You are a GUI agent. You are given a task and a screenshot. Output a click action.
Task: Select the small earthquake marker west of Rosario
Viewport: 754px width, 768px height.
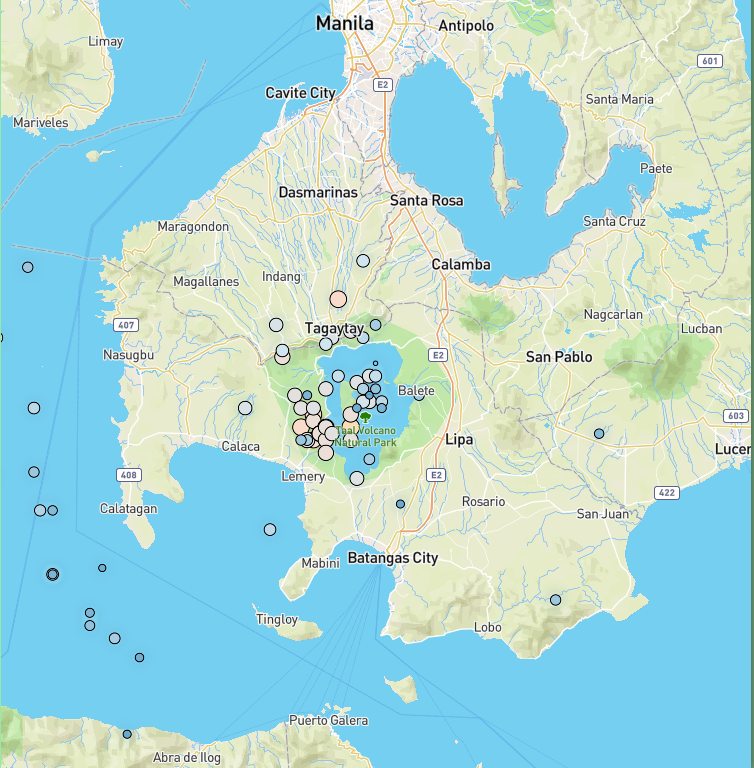coord(400,504)
